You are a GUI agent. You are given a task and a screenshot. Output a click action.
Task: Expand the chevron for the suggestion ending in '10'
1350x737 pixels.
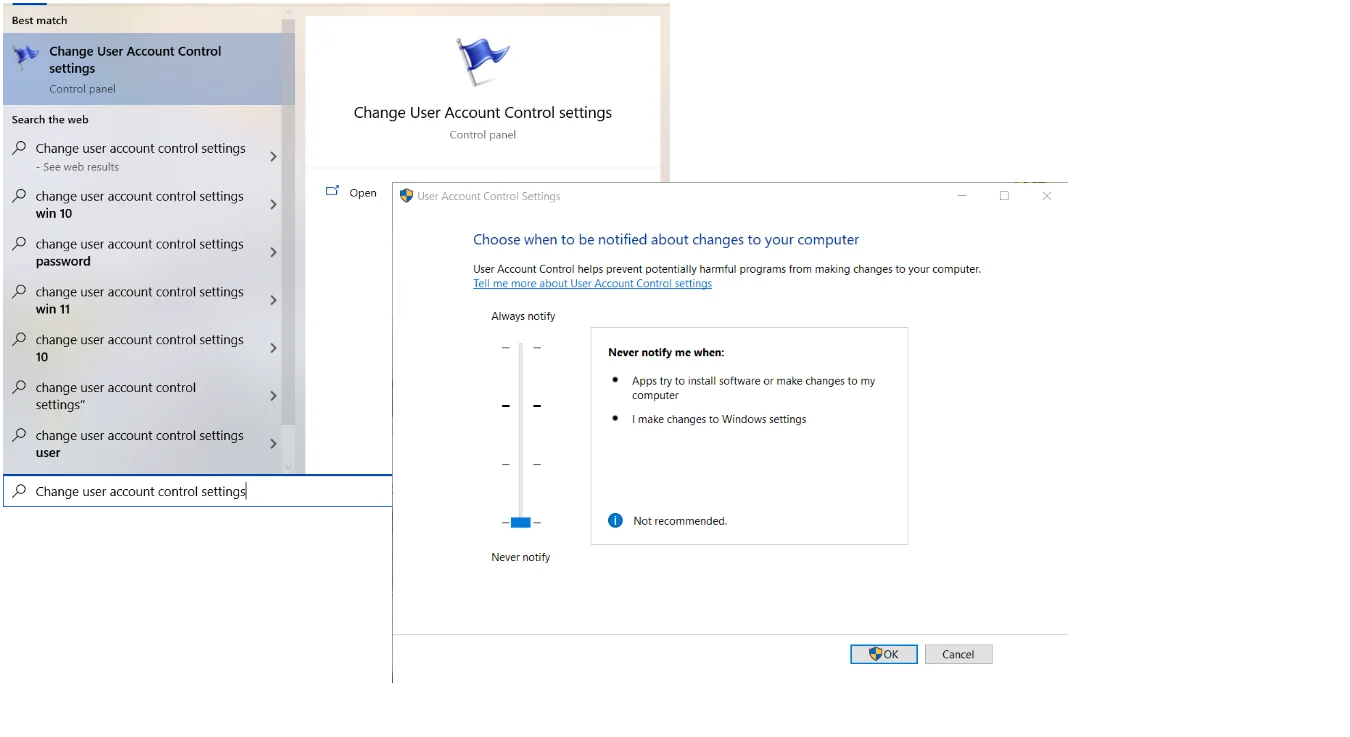pyautogui.click(x=273, y=349)
